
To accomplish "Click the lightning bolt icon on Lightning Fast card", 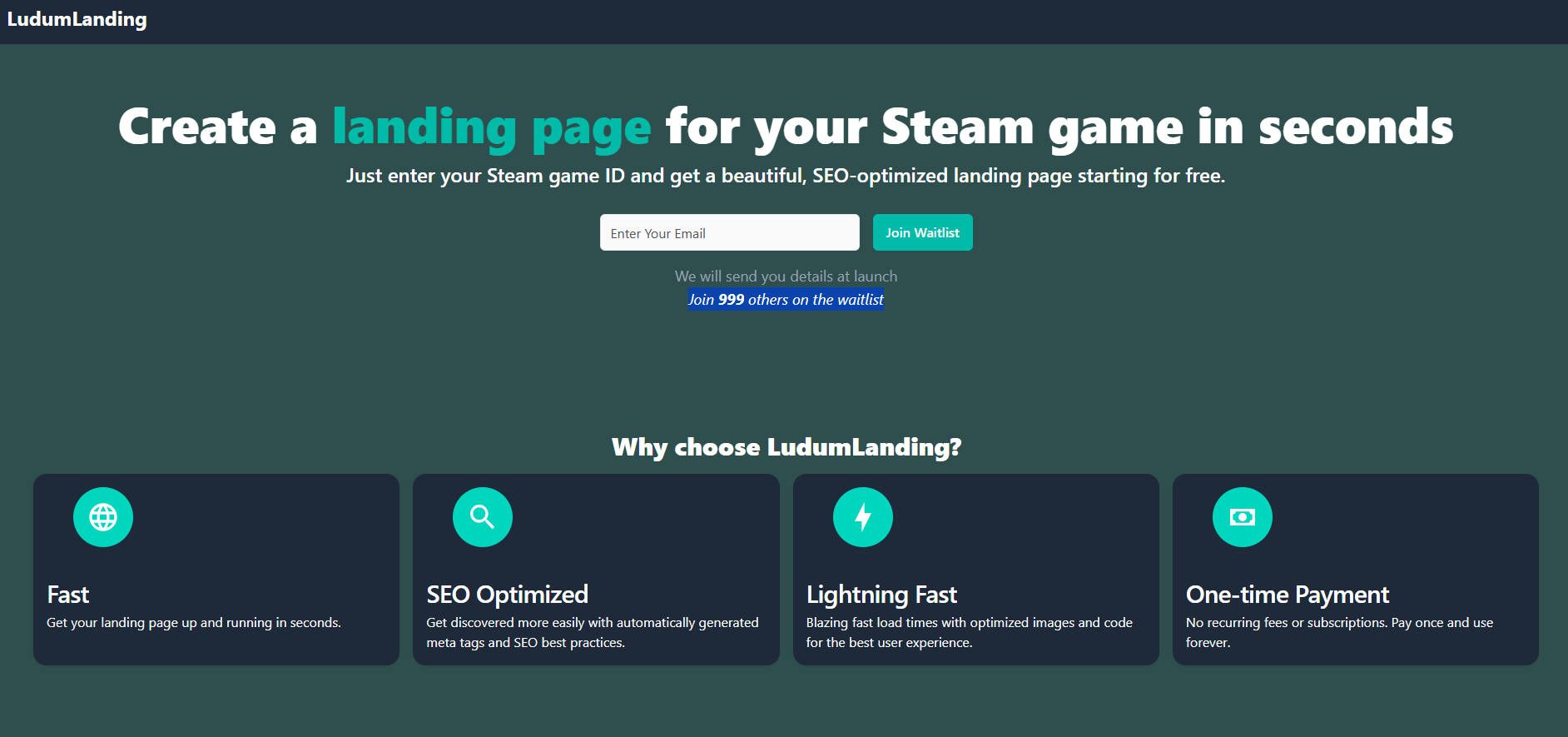I will (x=863, y=517).
